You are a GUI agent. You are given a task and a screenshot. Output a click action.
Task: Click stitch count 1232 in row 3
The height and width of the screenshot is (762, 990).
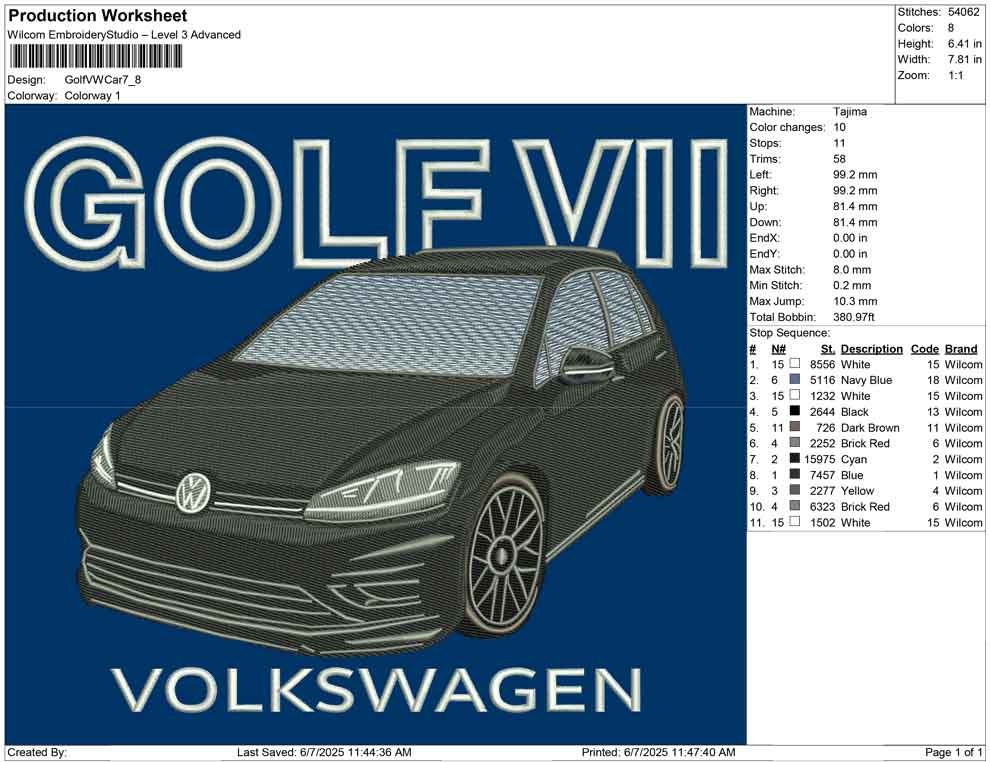[823, 396]
